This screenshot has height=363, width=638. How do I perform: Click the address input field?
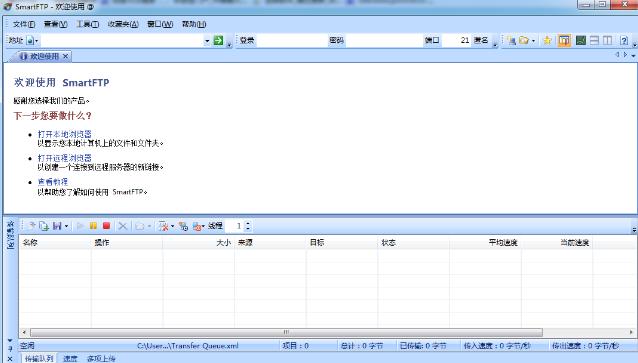pos(122,40)
